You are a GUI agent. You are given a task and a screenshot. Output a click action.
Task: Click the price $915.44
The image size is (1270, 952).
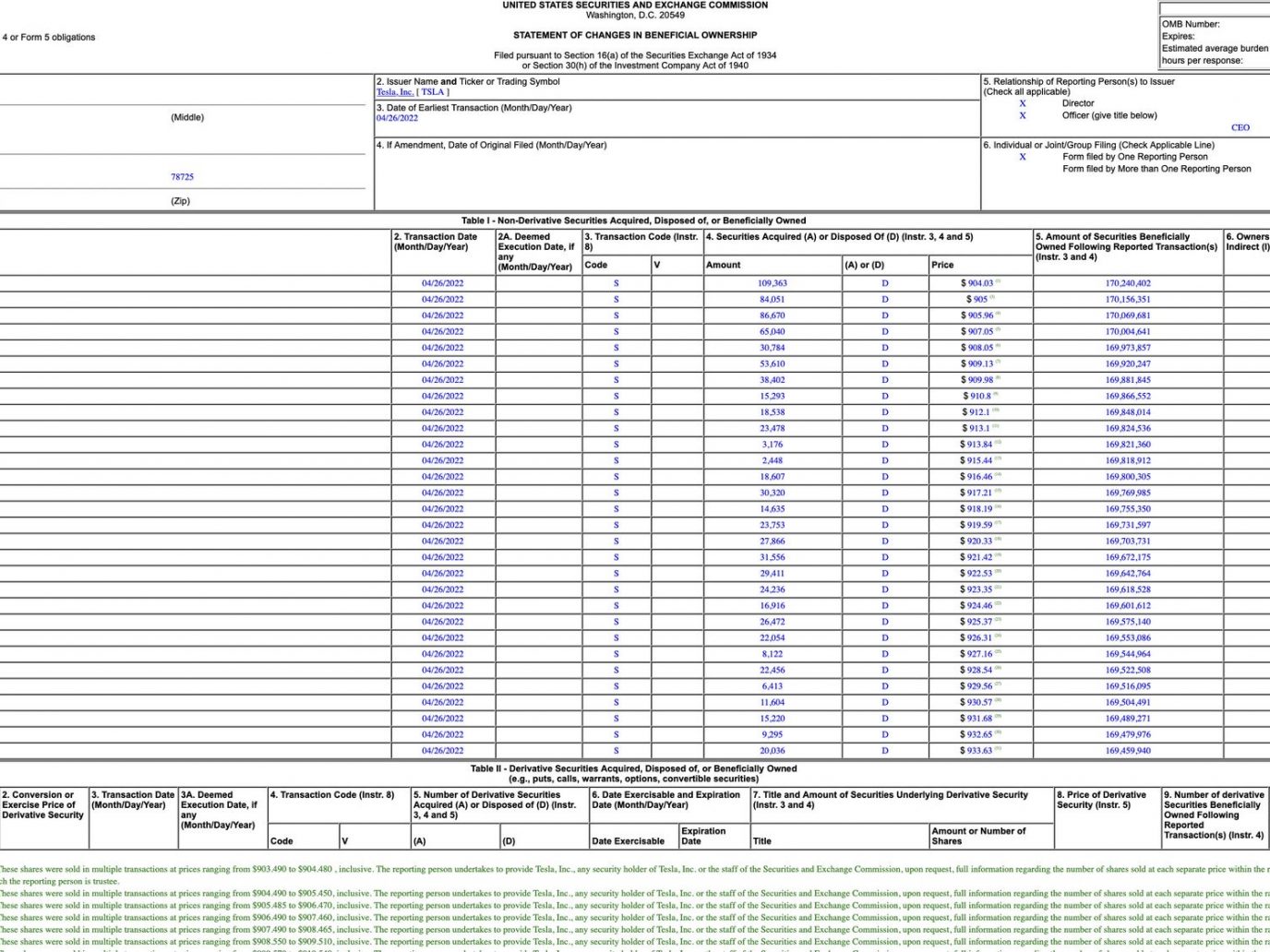click(x=976, y=460)
